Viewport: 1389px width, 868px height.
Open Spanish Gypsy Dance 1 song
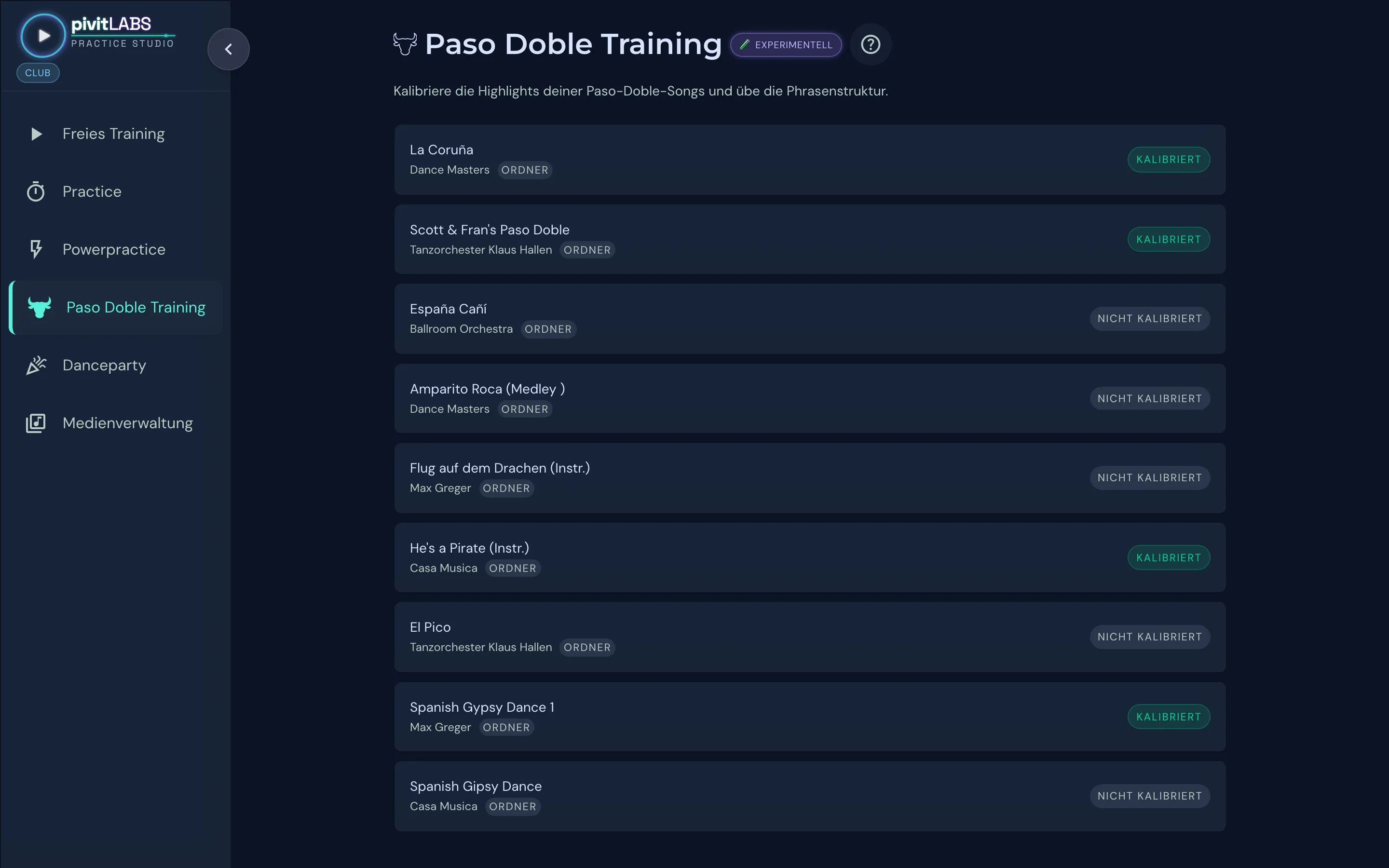810,717
